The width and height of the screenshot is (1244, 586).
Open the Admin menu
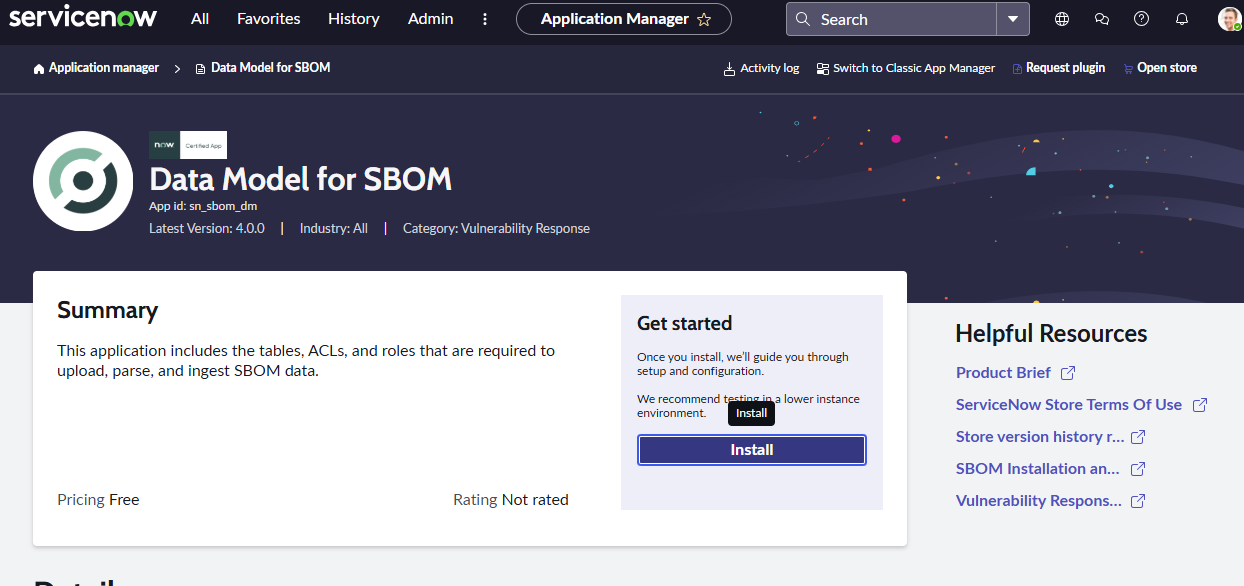[x=431, y=19]
